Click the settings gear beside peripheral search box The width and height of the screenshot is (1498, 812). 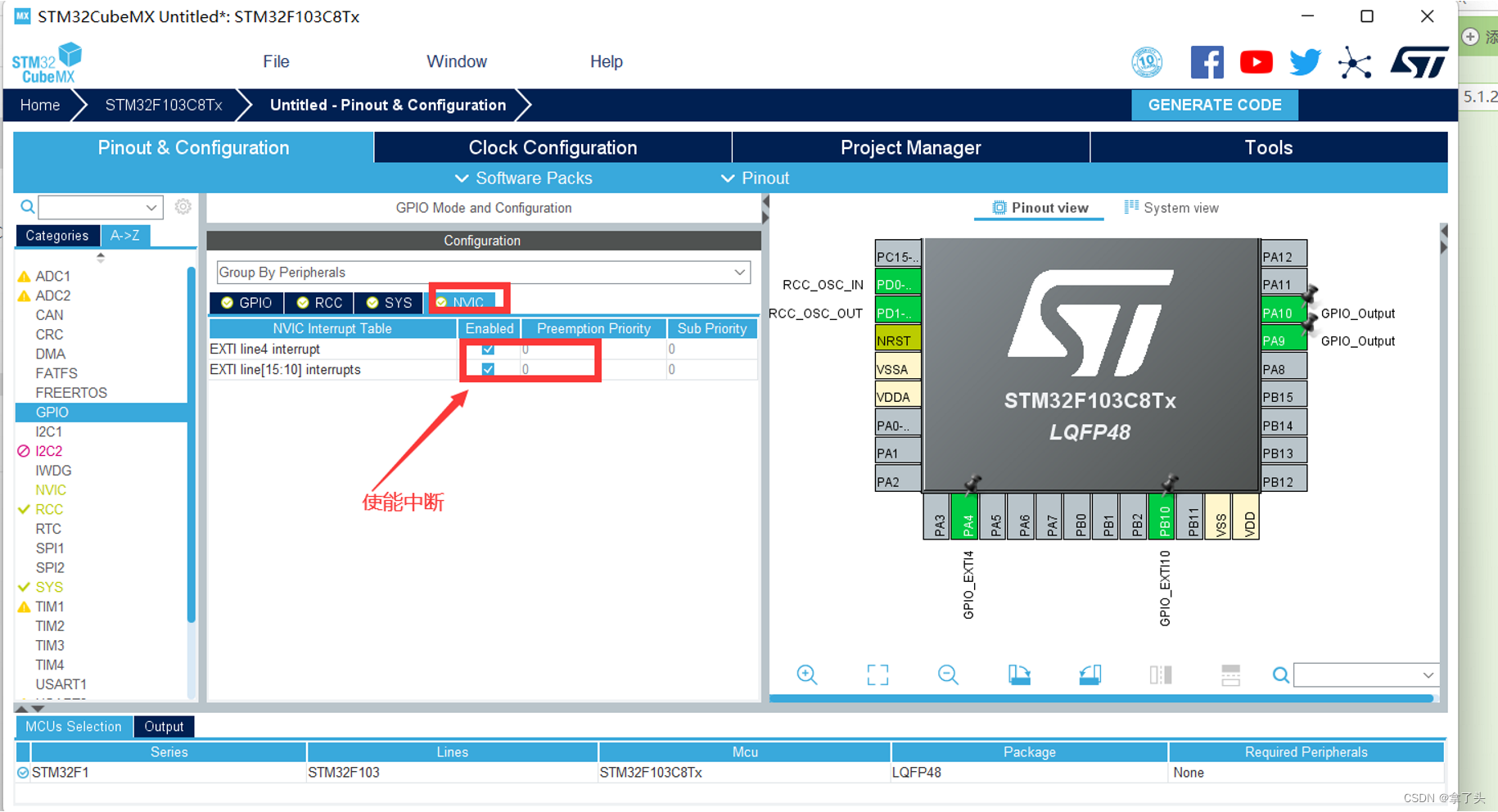183,206
